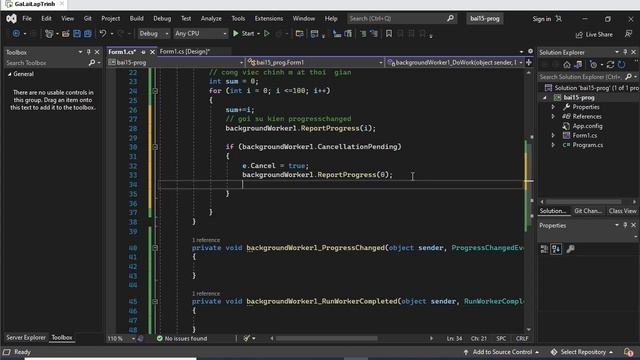Click the Property Pages wrench icon

click(570, 249)
